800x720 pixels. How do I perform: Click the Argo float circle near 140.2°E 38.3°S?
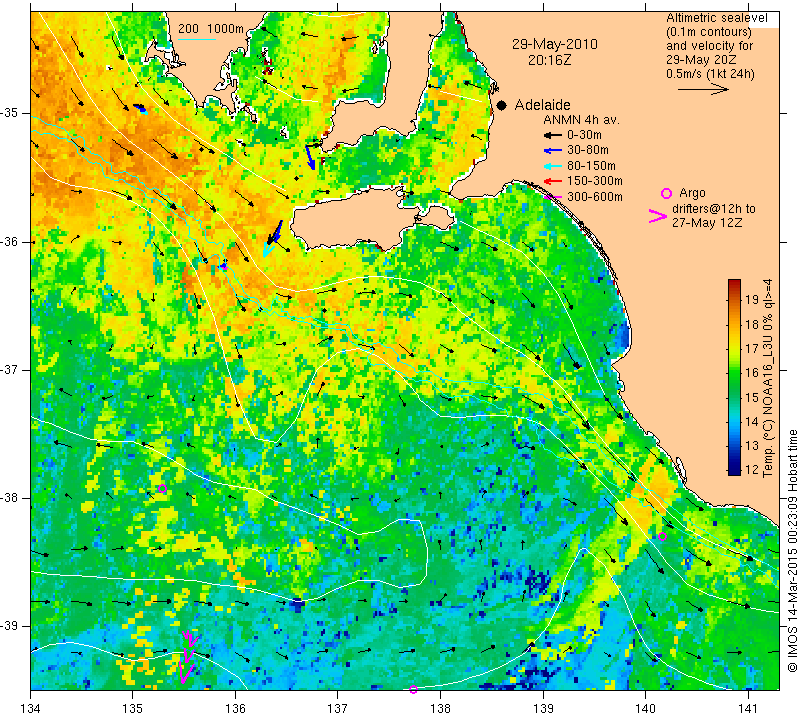pos(662,536)
